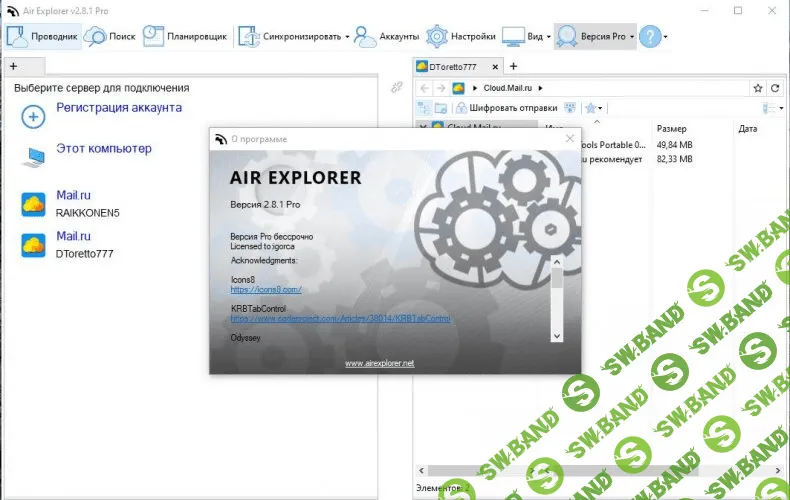Go forward in right pane navigation

(x=441, y=88)
